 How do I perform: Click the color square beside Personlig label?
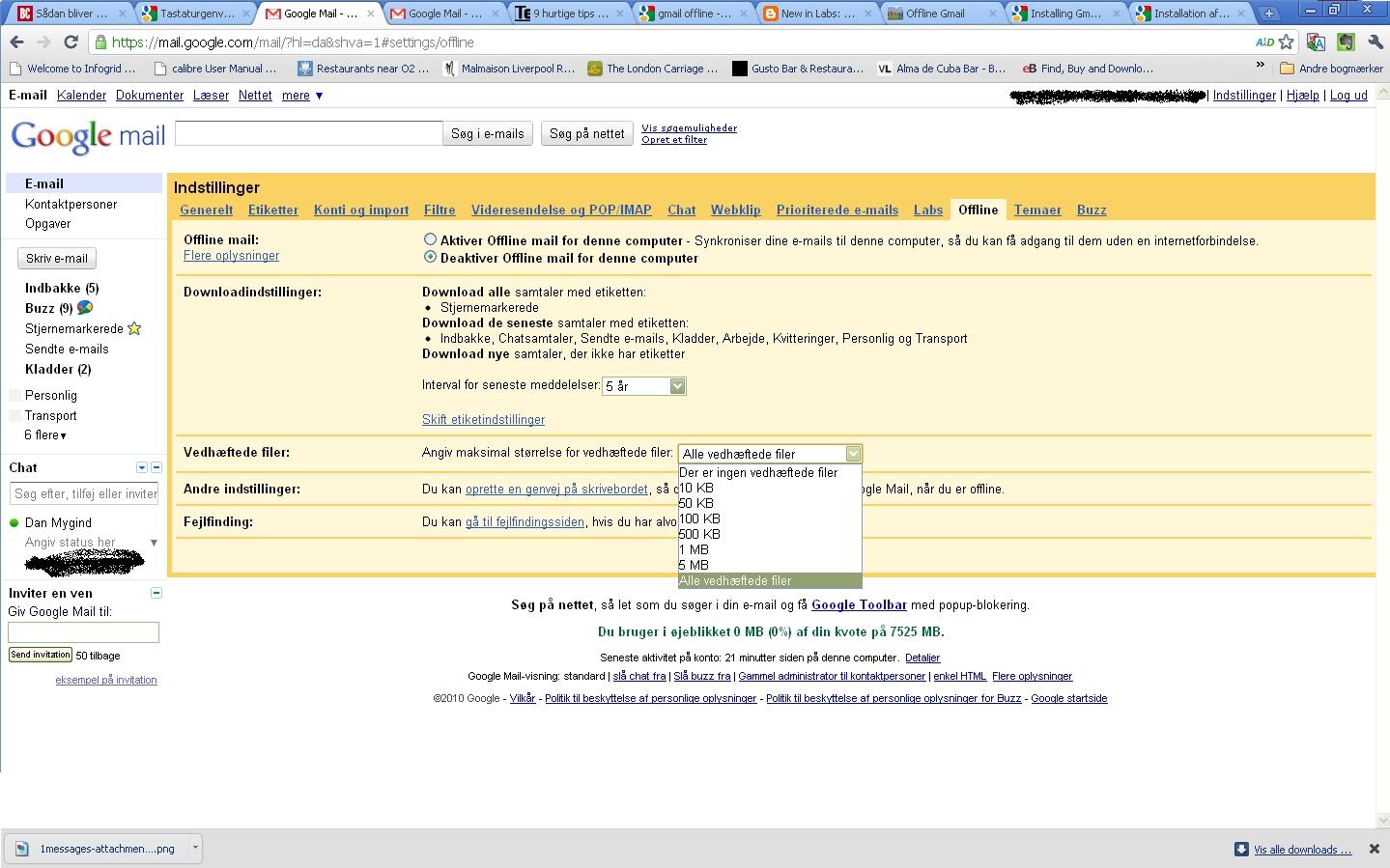[x=14, y=396]
